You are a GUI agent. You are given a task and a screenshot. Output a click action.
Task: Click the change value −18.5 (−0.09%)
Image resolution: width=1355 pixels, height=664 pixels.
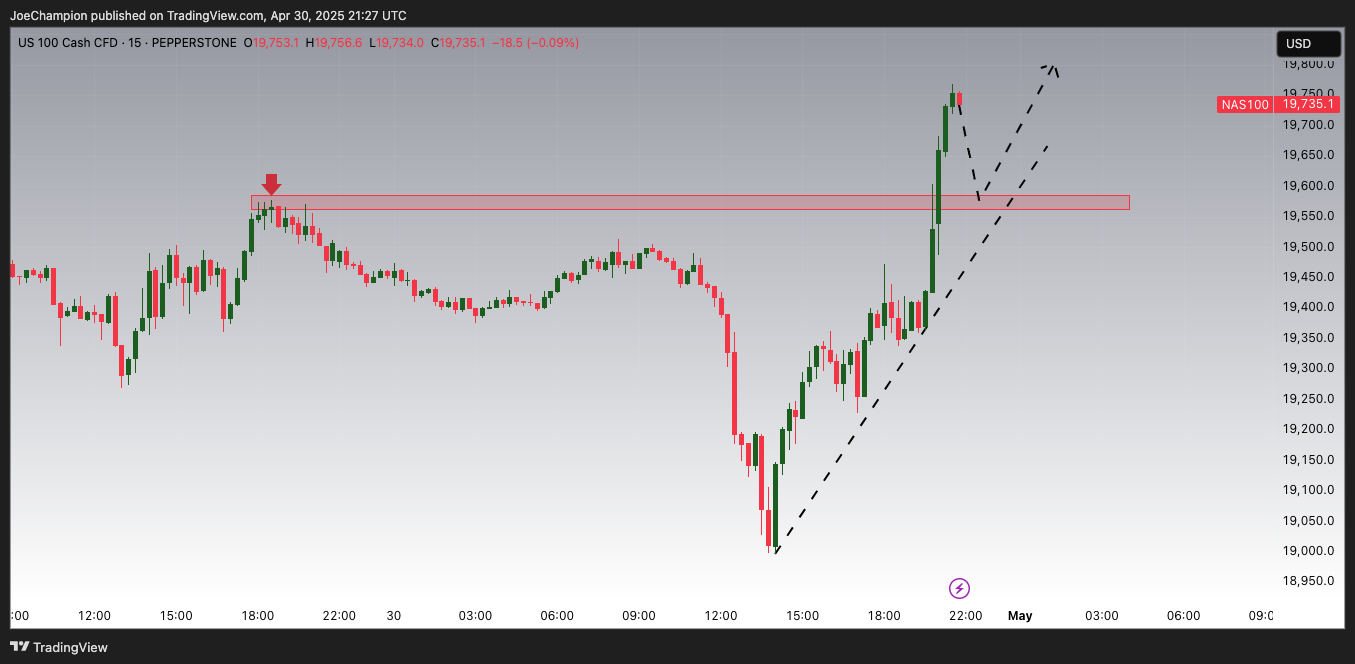tap(535, 43)
